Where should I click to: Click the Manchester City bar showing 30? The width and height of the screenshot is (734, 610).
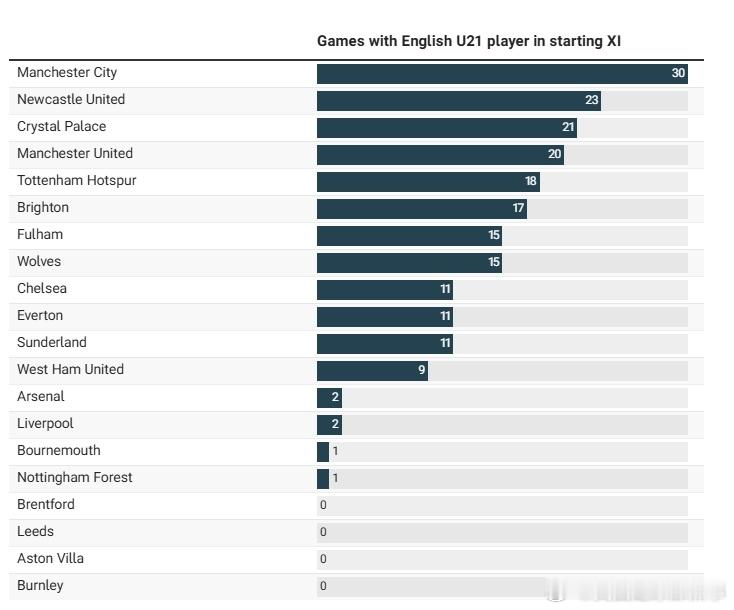502,74
